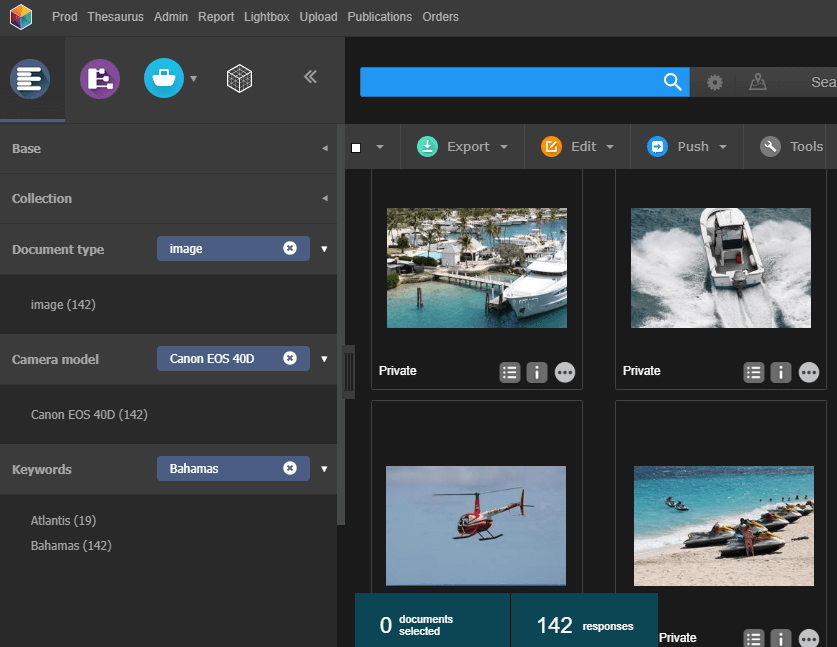Click the green Export download icon
This screenshot has height=647, width=837.
[427, 146]
